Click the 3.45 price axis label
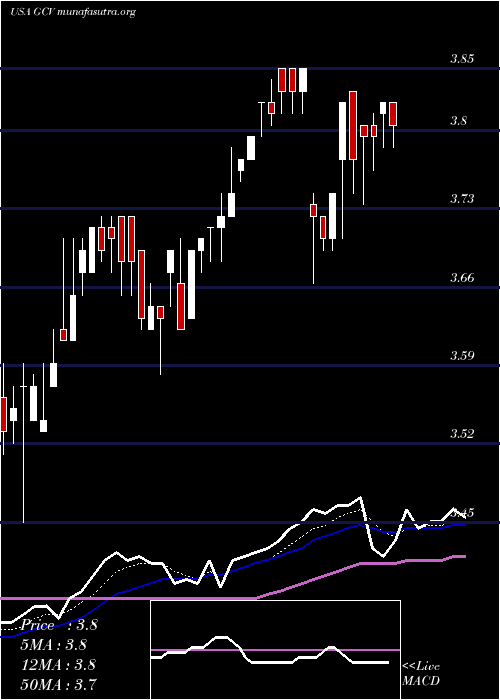The width and height of the screenshot is (500, 700). click(x=461, y=512)
